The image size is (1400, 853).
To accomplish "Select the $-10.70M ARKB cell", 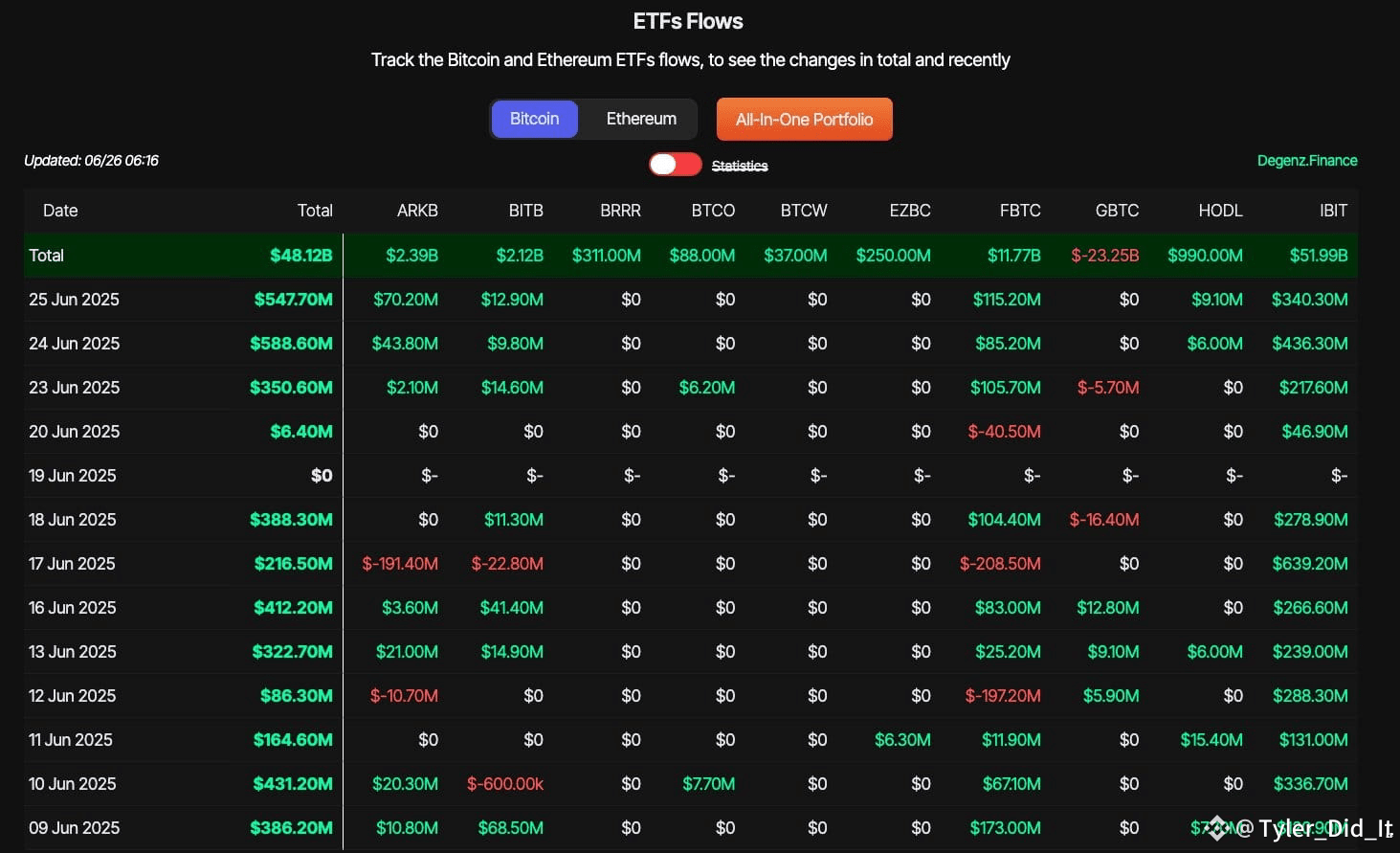I will point(405,696).
